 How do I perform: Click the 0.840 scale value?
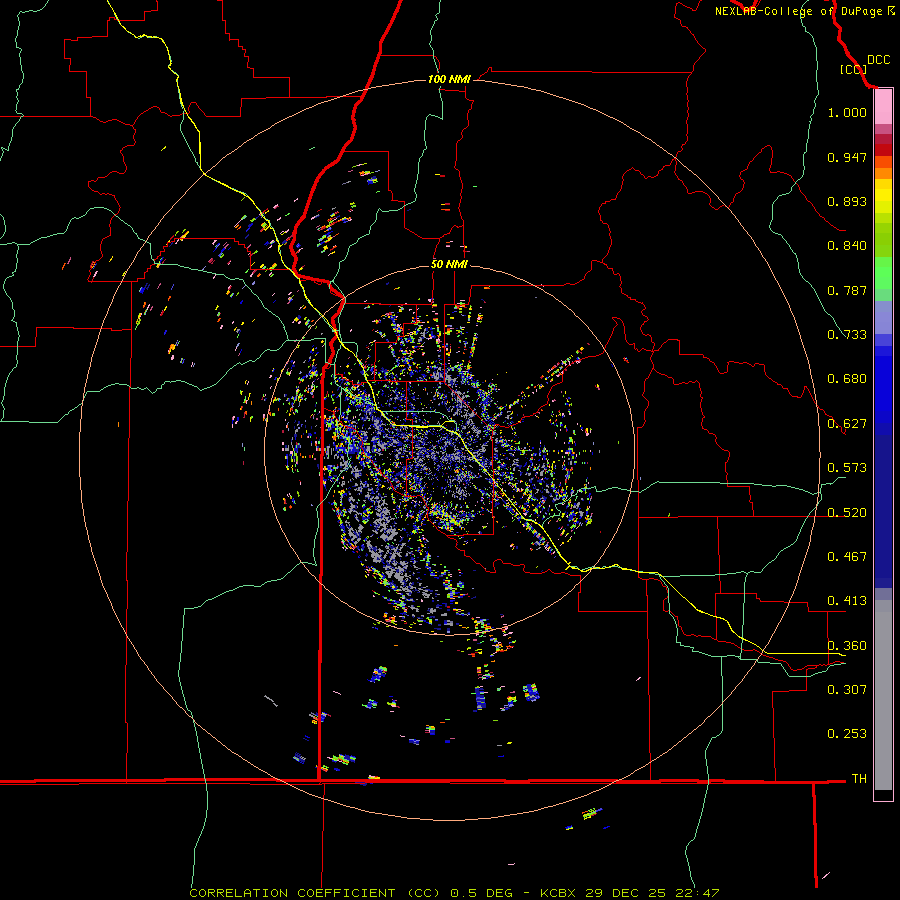click(847, 246)
